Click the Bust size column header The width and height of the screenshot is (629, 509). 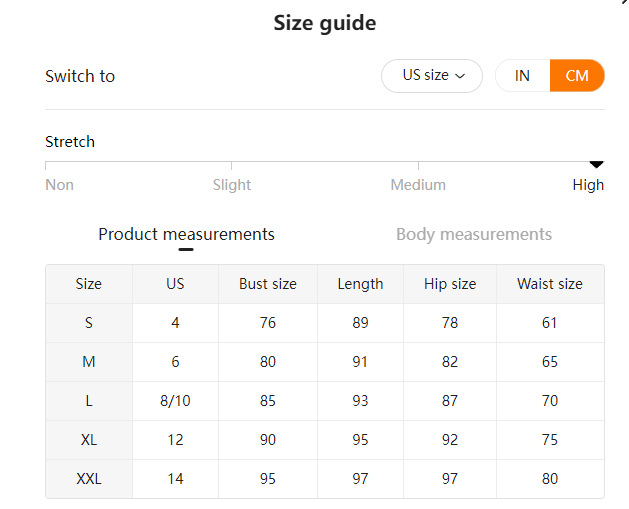(268, 284)
